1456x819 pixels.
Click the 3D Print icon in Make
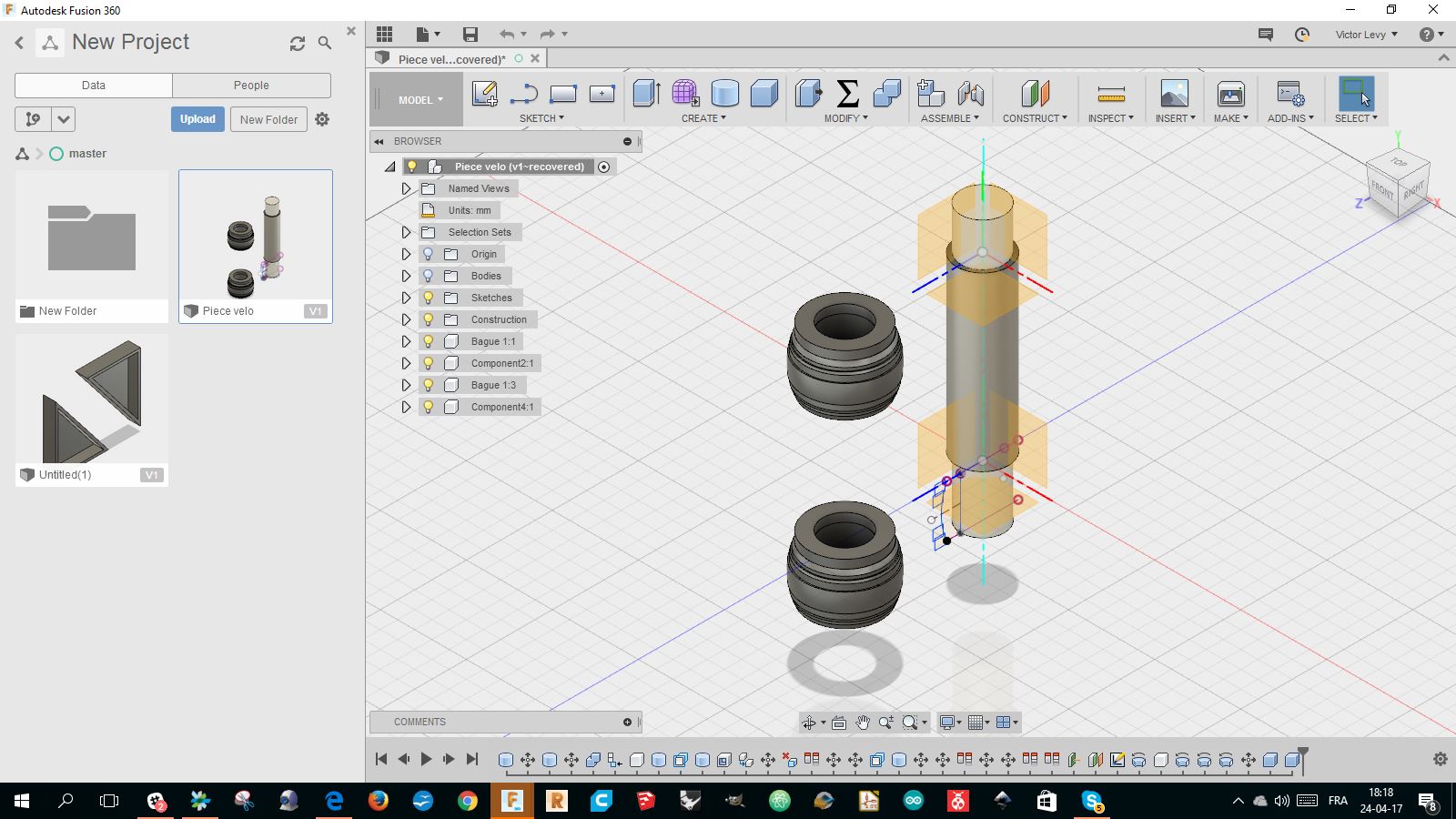point(1230,94)
